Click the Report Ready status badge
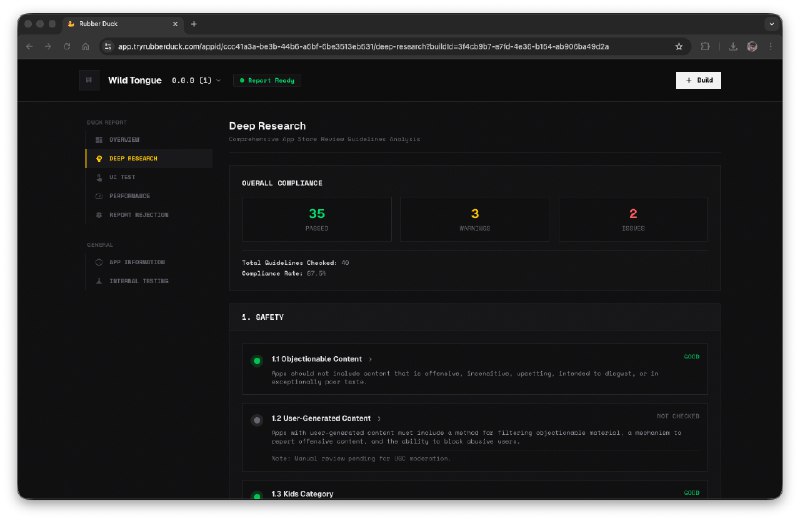 (267, 81)
